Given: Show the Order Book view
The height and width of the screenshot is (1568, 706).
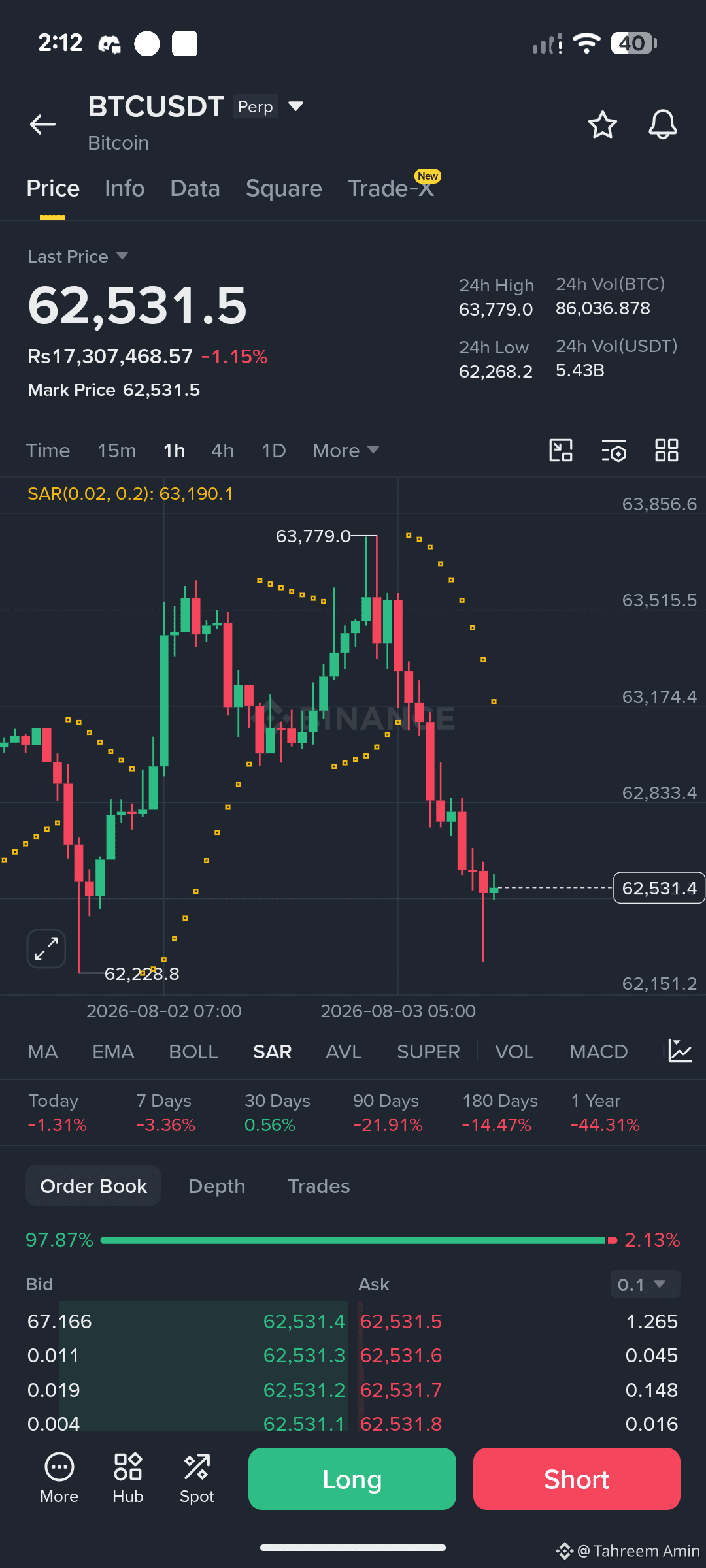Looking at the screenshot, I should pos(93,1186).
